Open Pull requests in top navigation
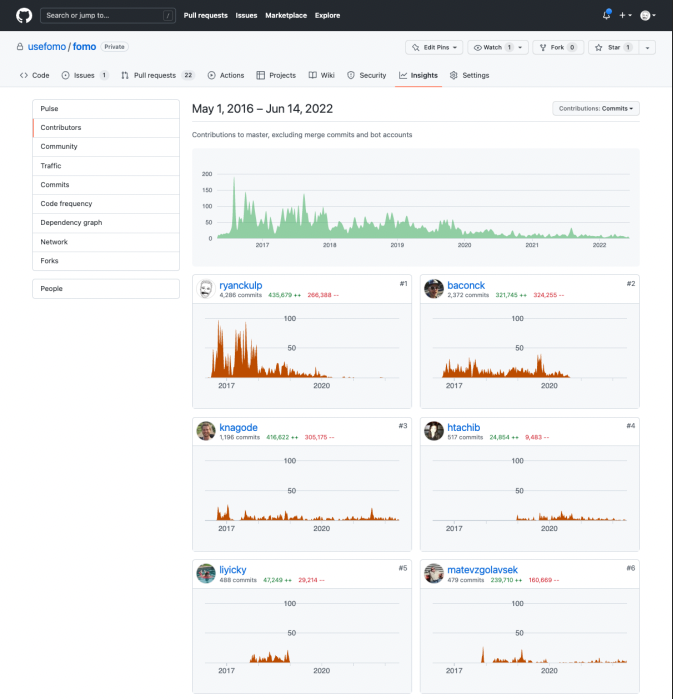 pyautogui.click(x=205, y=15)
